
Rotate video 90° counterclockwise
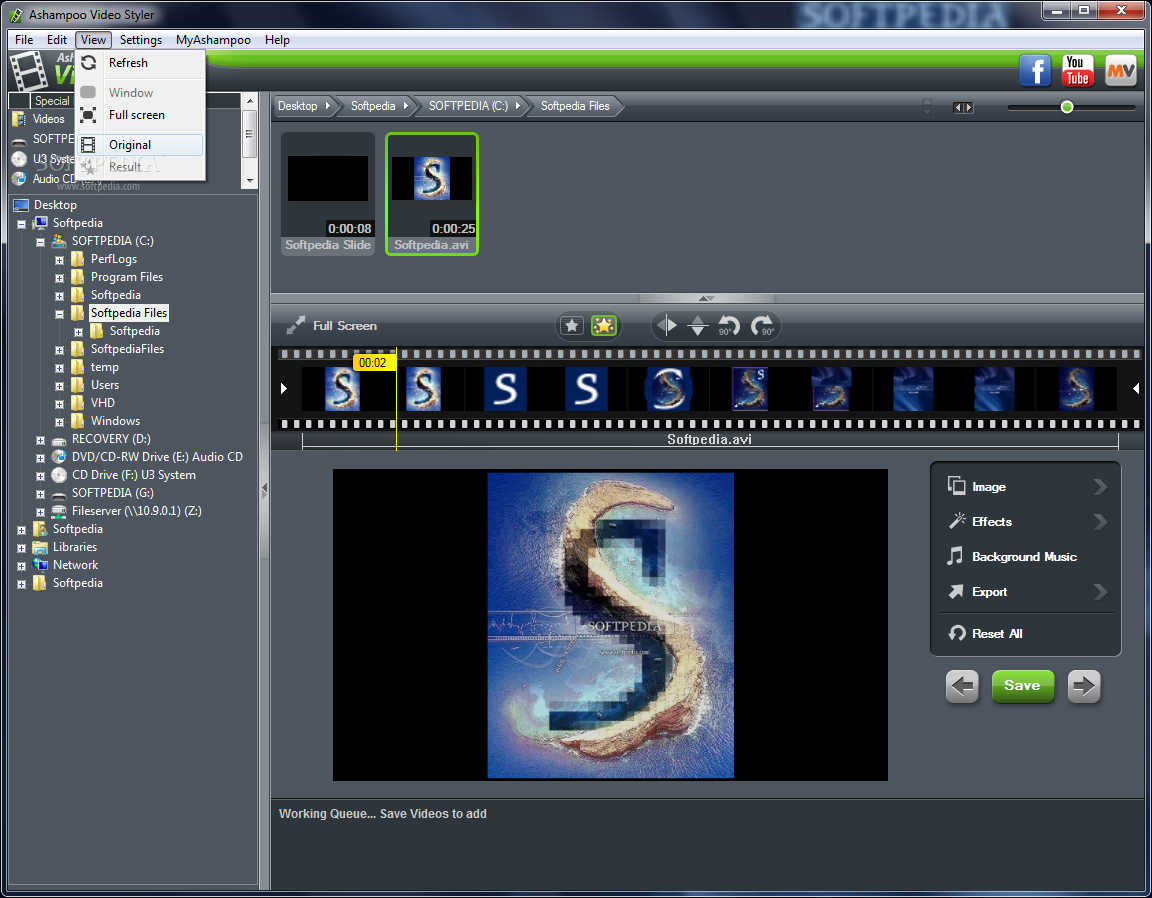click(x=729, y=326)
